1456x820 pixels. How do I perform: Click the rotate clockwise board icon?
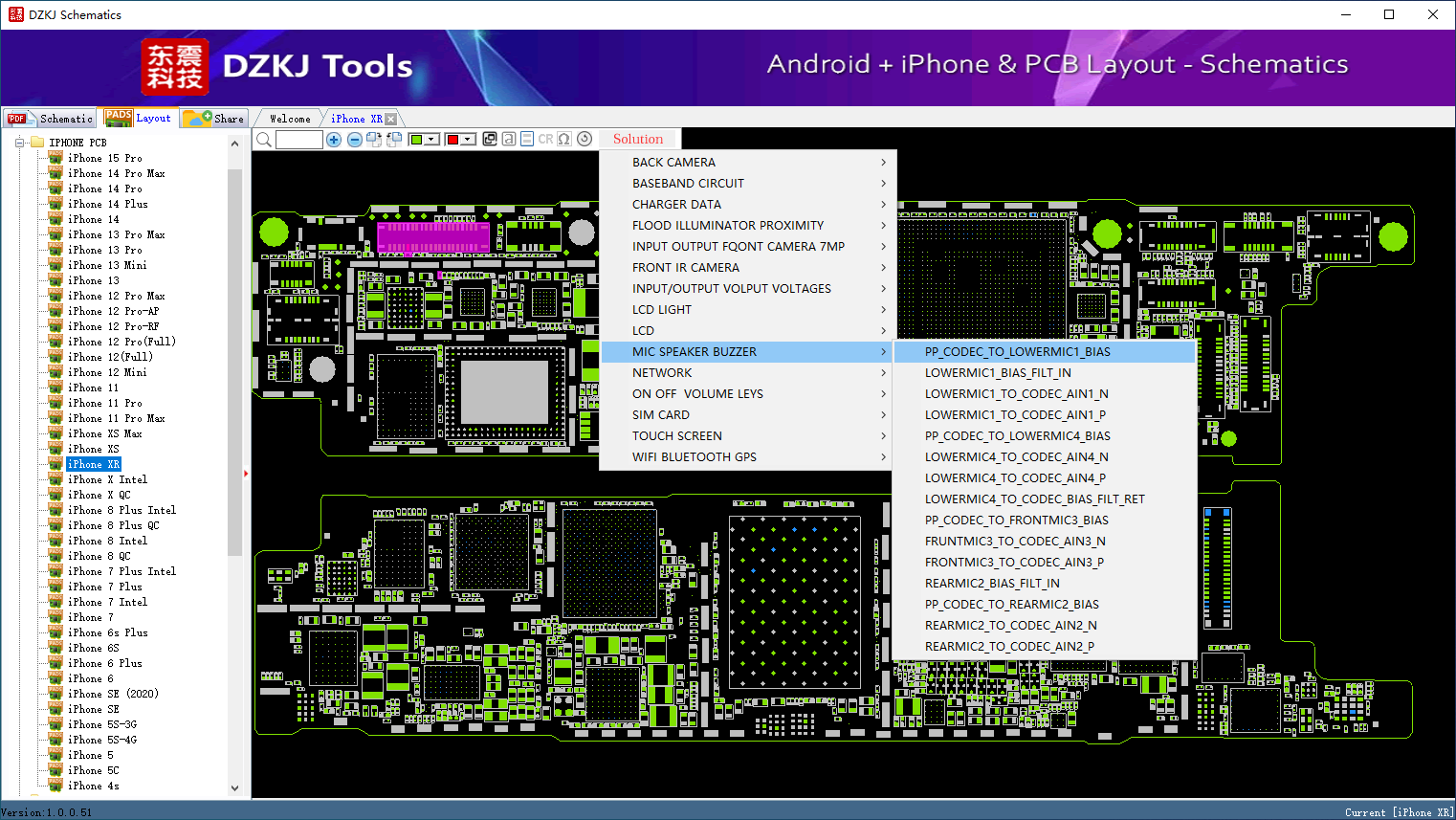pyautogui.click(x=374, y=140)
